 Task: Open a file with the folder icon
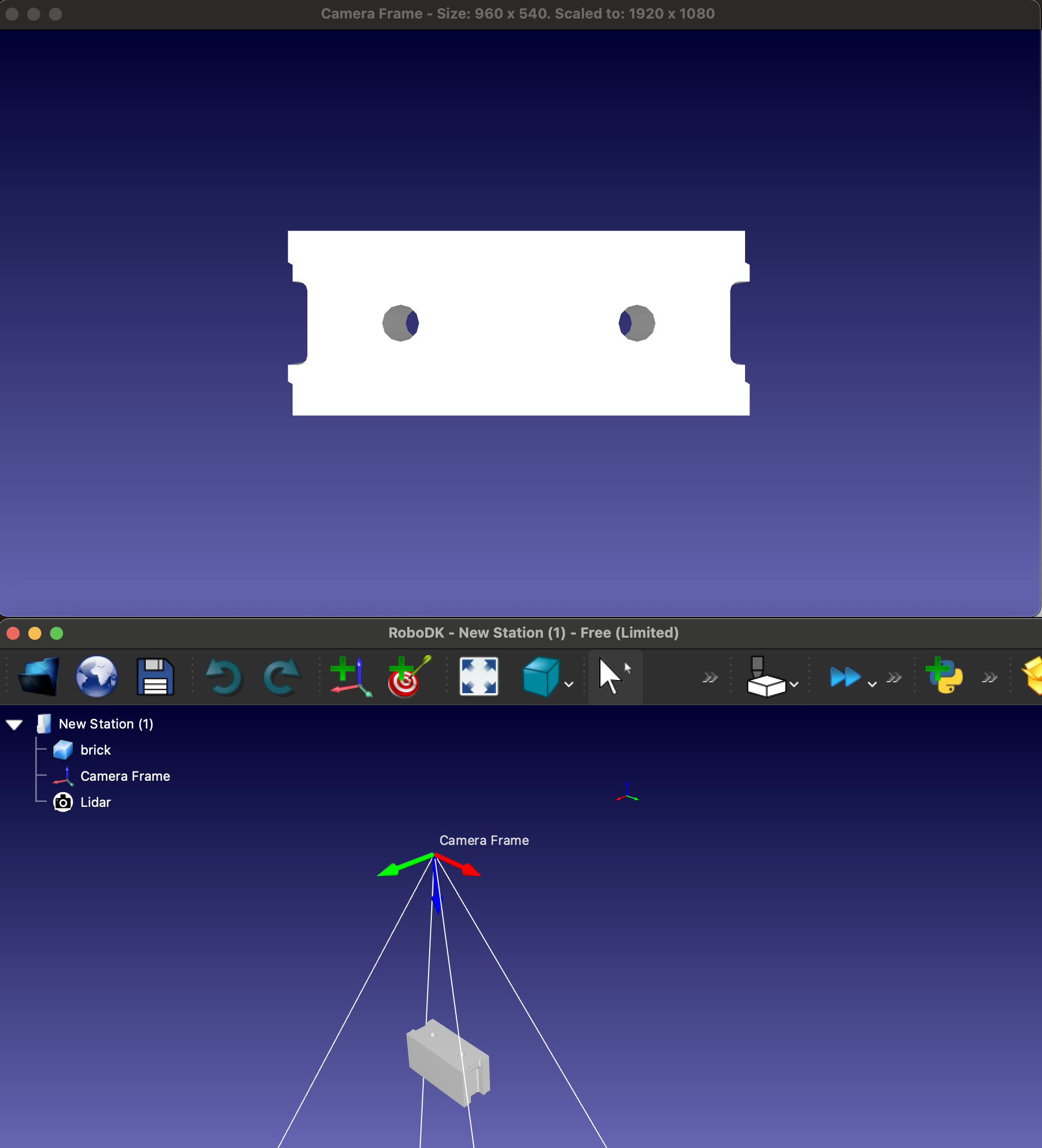[x=39, y=676]
